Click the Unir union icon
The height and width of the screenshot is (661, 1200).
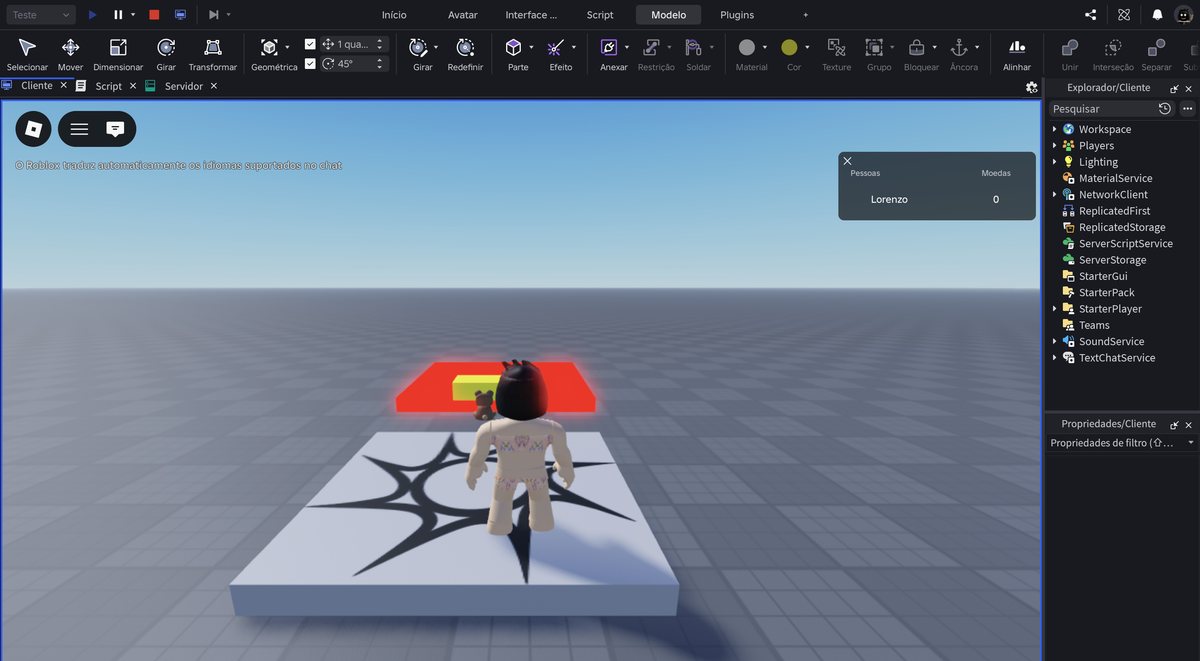(1070, 48)
